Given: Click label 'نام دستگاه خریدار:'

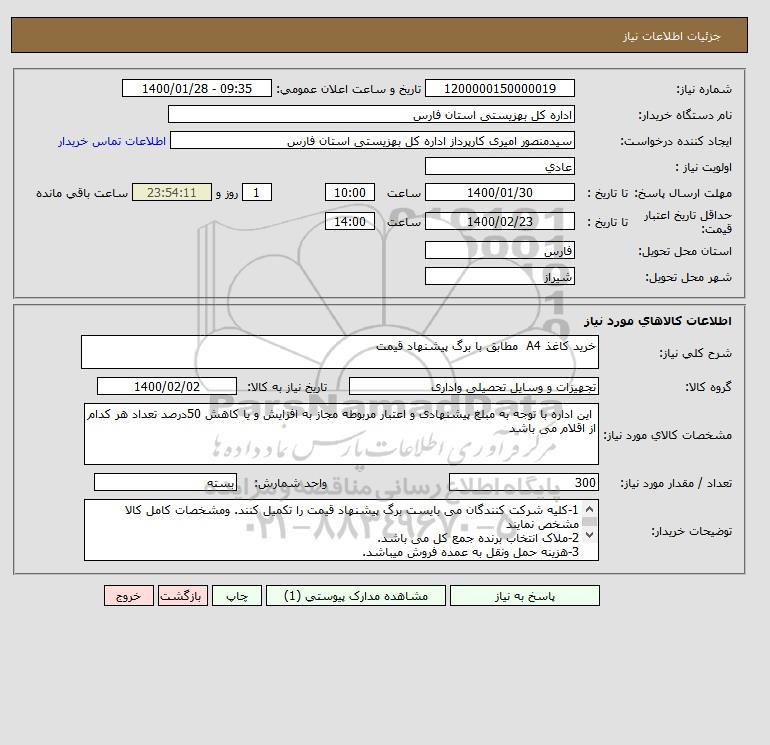Looking at the screenshot, I should point(685,115).
